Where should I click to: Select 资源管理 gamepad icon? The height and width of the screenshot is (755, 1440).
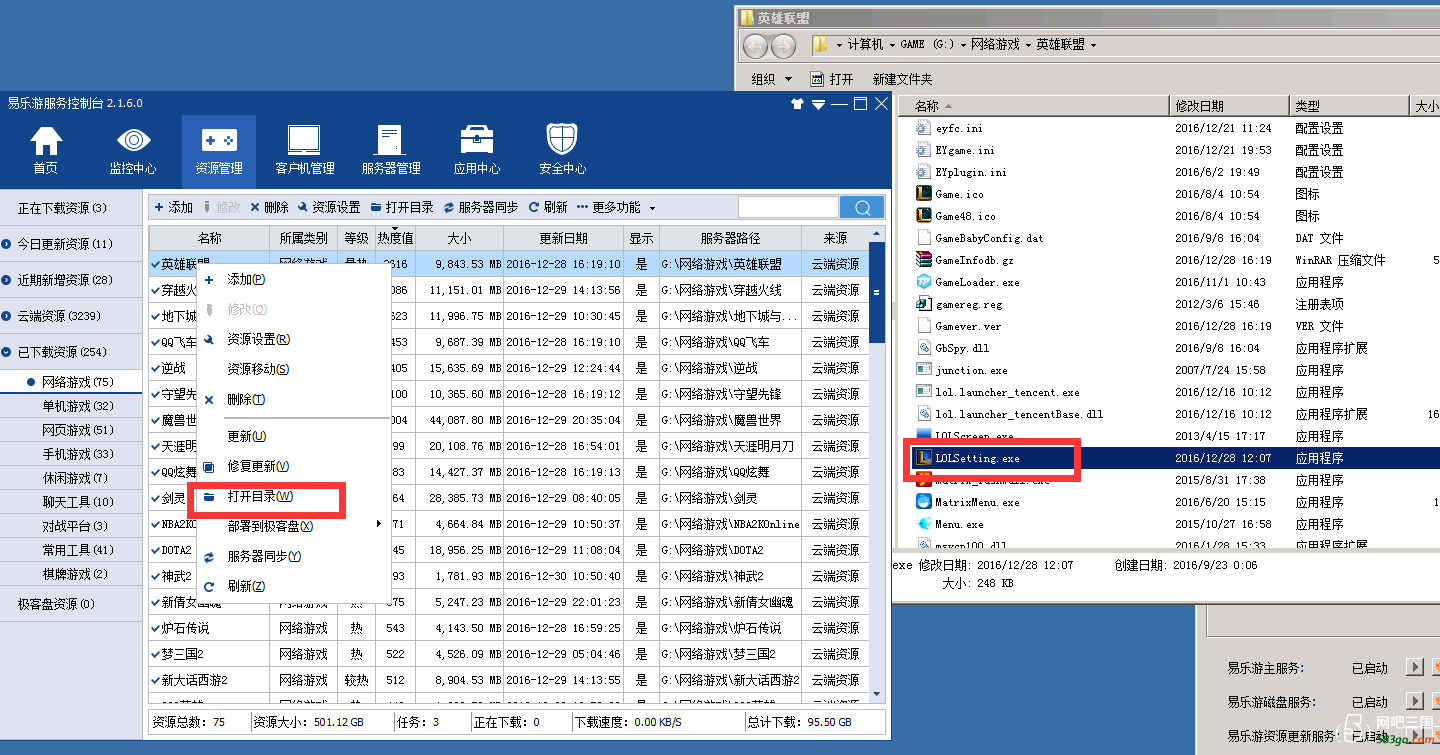[219, 150]
